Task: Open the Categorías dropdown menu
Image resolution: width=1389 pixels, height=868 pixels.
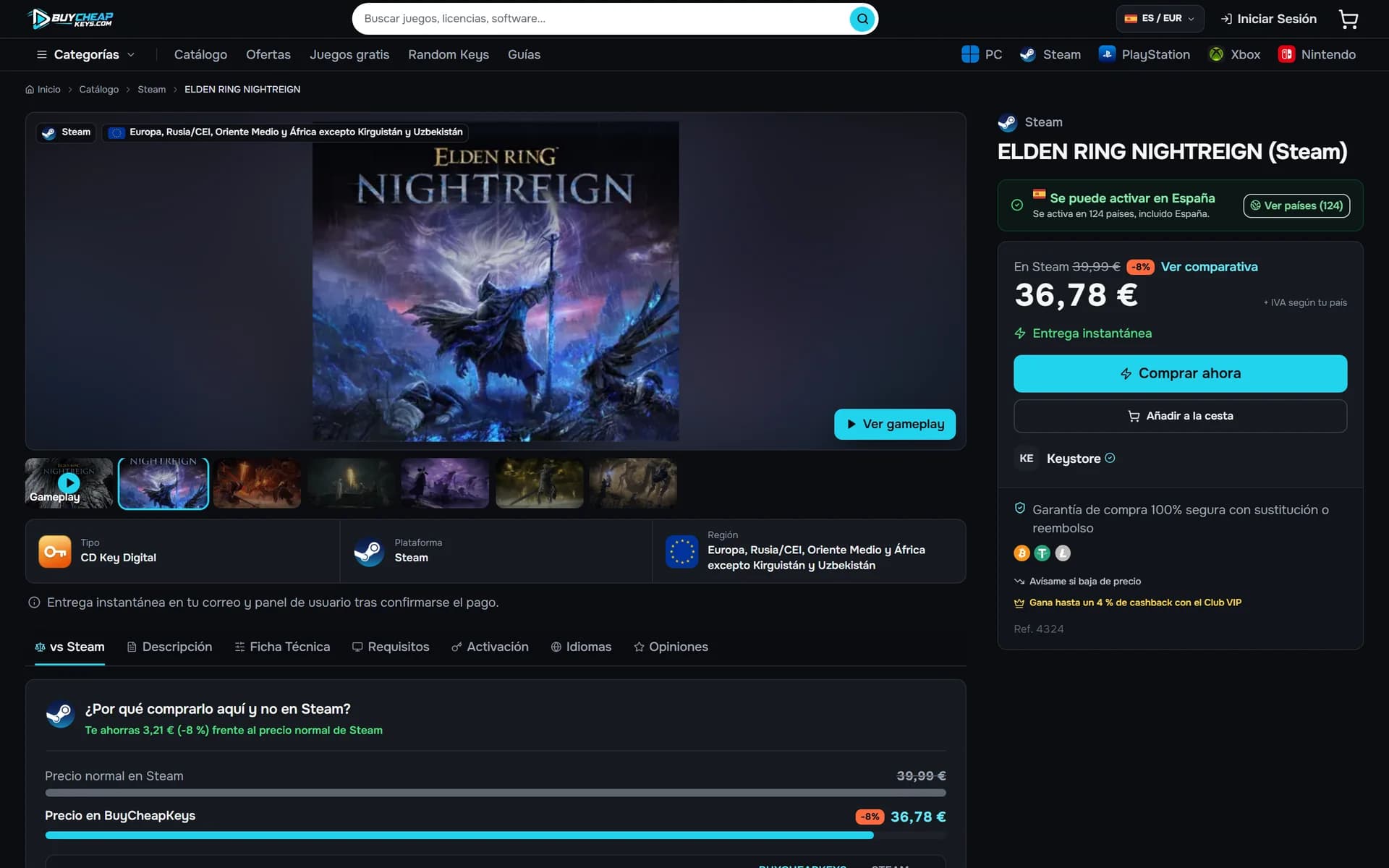Action: (x=85, y=54)
